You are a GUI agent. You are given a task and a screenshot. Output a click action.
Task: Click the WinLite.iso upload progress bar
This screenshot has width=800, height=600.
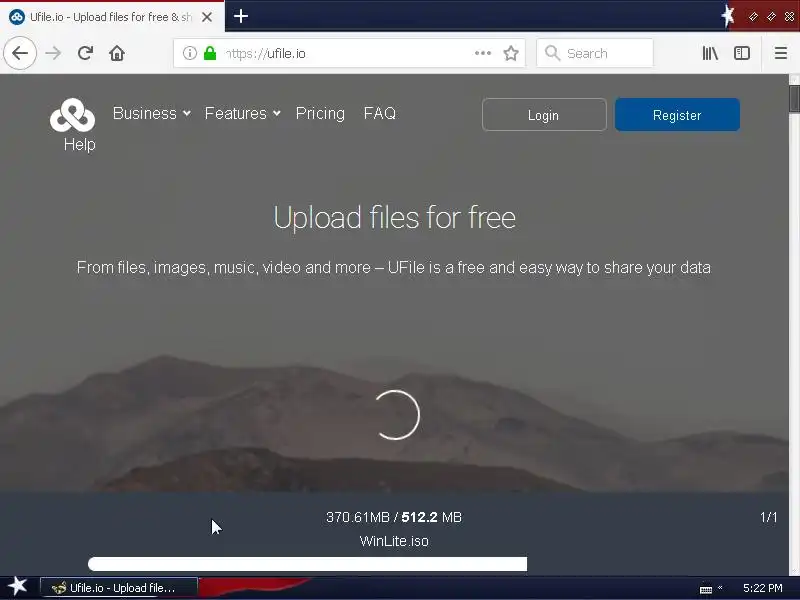coord(307,564)
